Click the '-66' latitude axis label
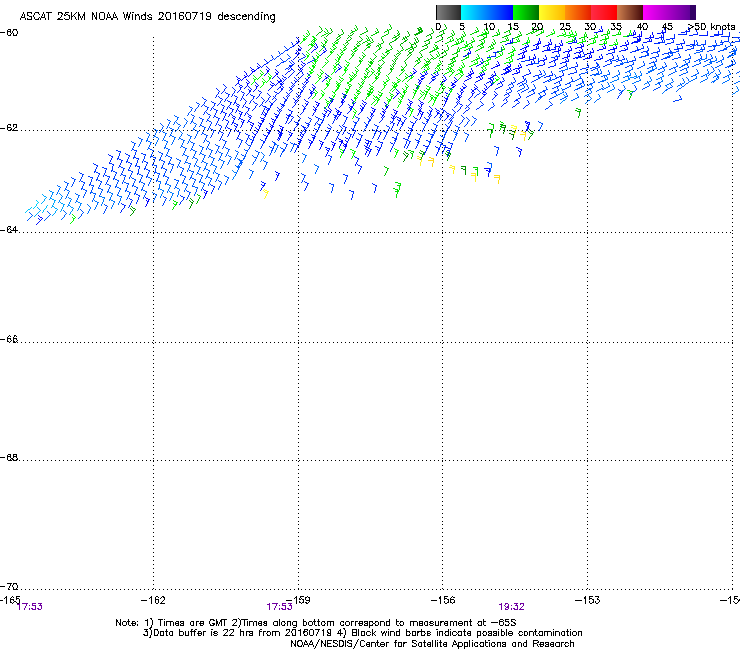 pos(9,339)
